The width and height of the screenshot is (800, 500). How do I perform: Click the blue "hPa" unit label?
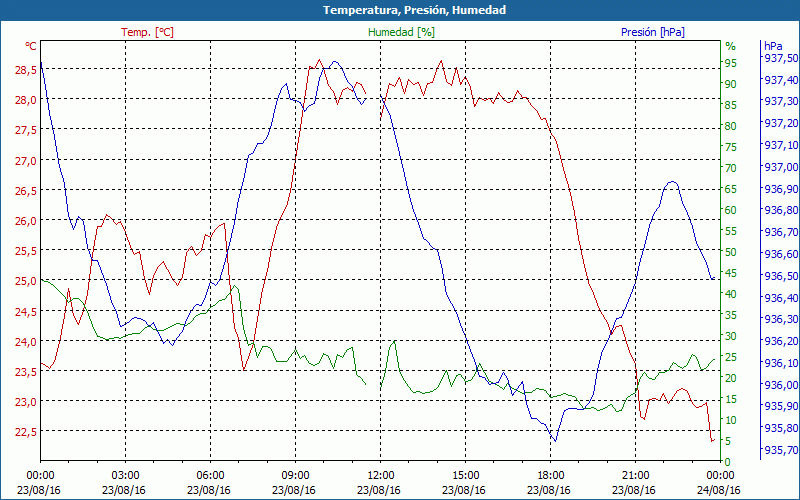click(772, 46)
